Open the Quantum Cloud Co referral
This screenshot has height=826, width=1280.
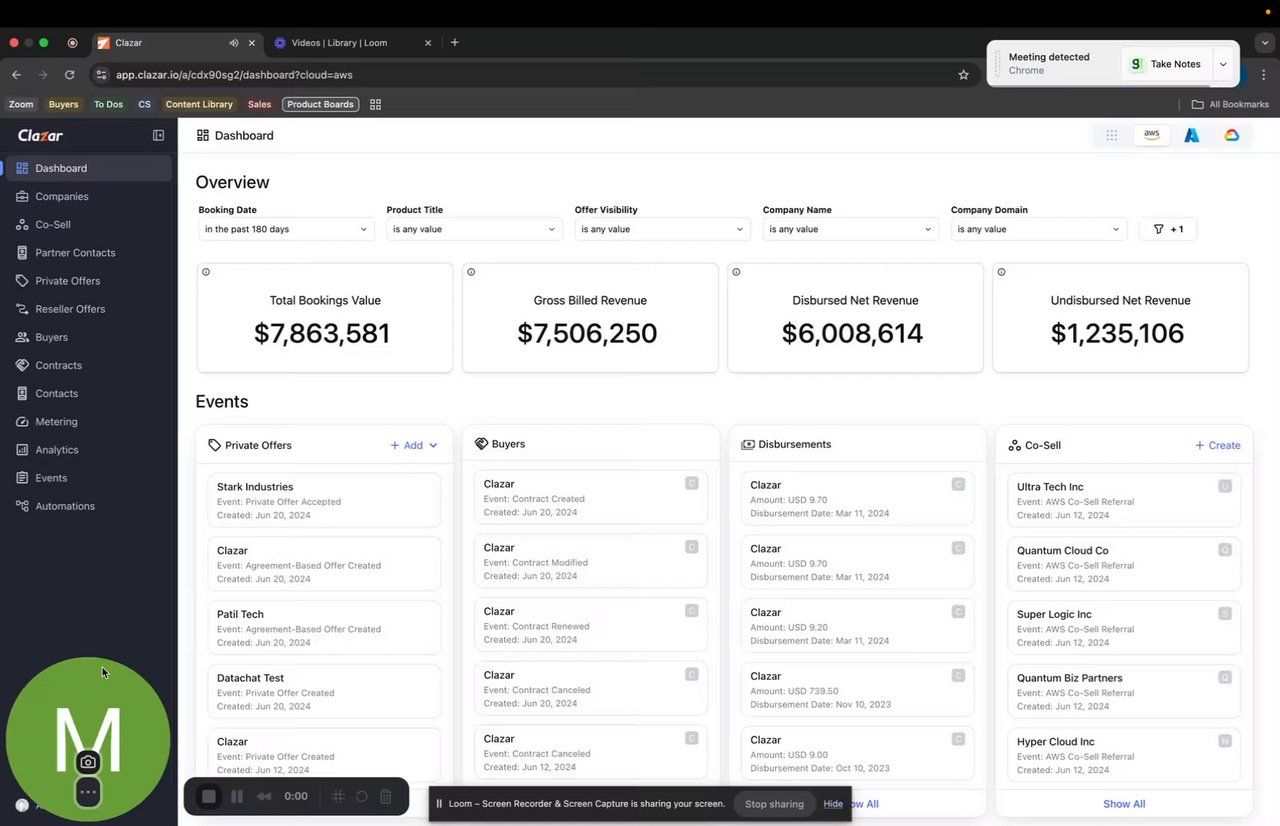tap(1124, 564)
